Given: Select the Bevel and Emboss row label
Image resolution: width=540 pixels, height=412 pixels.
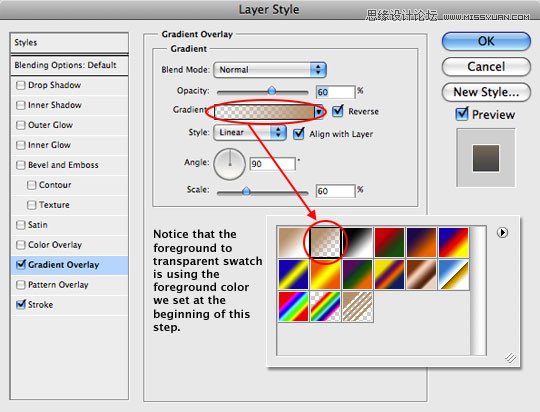Looking at the screenshot, I should point(63,165).
